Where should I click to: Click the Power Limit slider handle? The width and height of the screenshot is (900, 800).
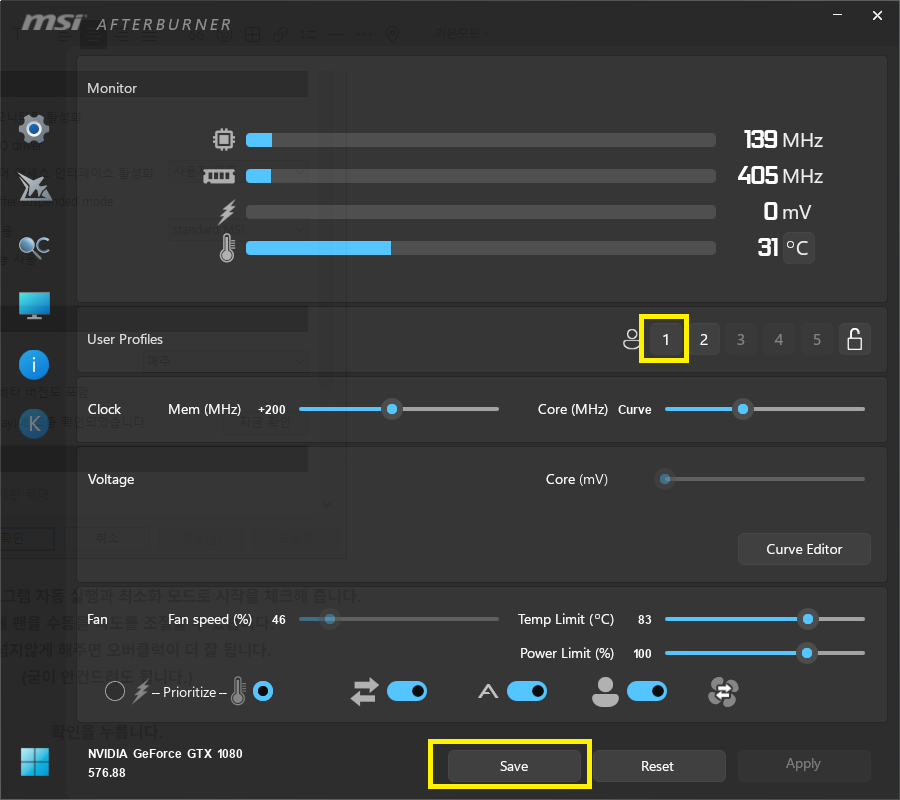(x=807, y=653)
